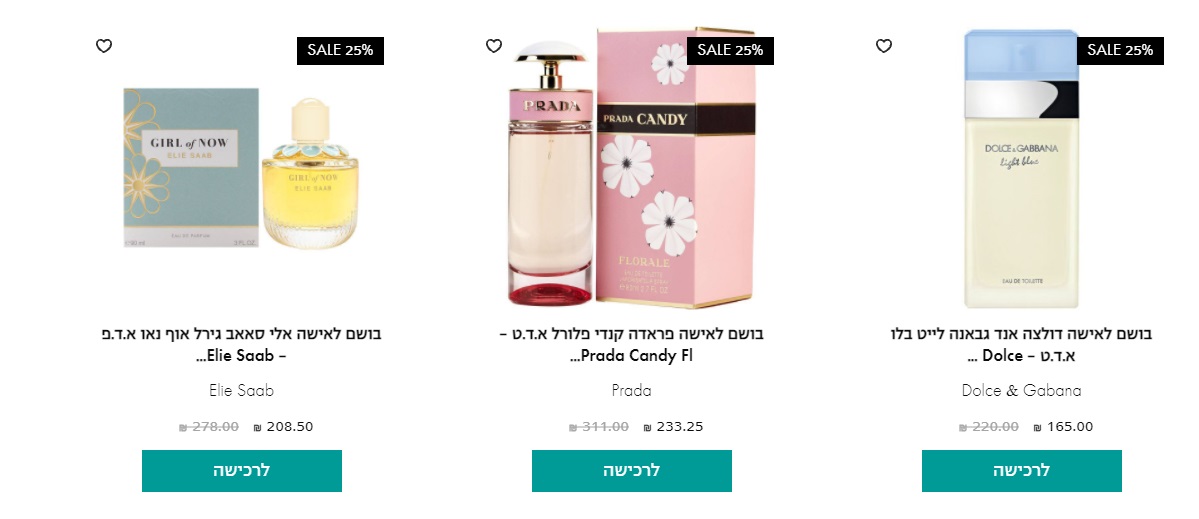The height and width of the screenshot is (519, 1199).
Task: Open Girl of Now product image
Action: pos(242,168)
